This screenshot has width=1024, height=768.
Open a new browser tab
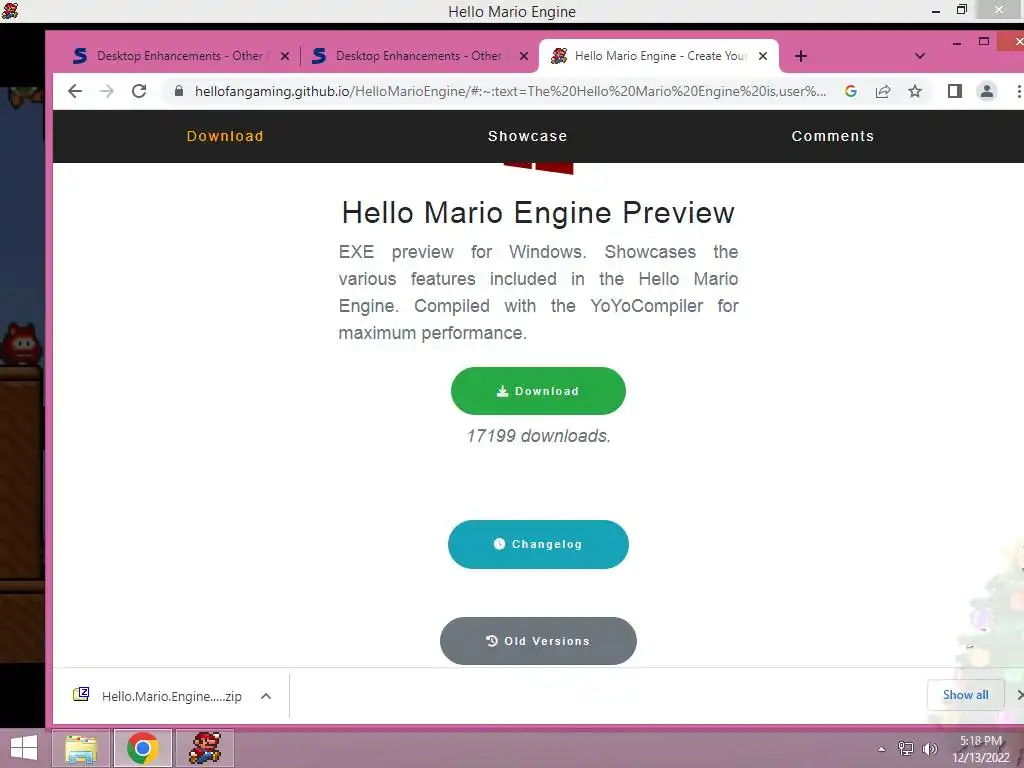[801, 56]
